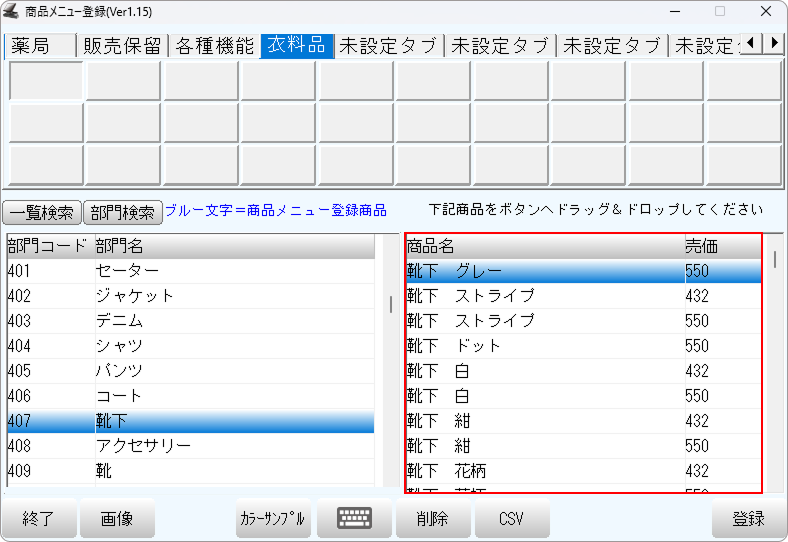Viewport: 788px width, 542px height.
Task: Click the 登録 button
Action: click(x=747, y=518)
